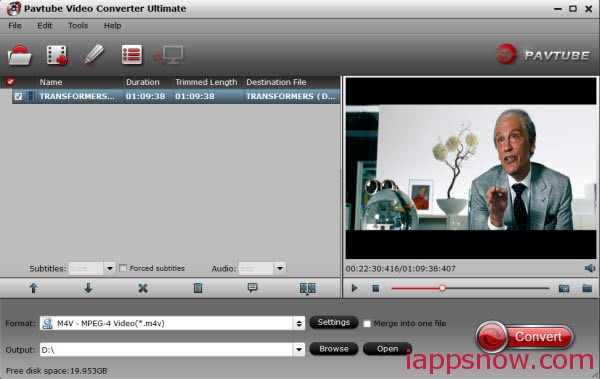Enable the Forced subtitles checkbox
Image resolution: width=600 pixels, height=379 pixels.
click(123, 268)
